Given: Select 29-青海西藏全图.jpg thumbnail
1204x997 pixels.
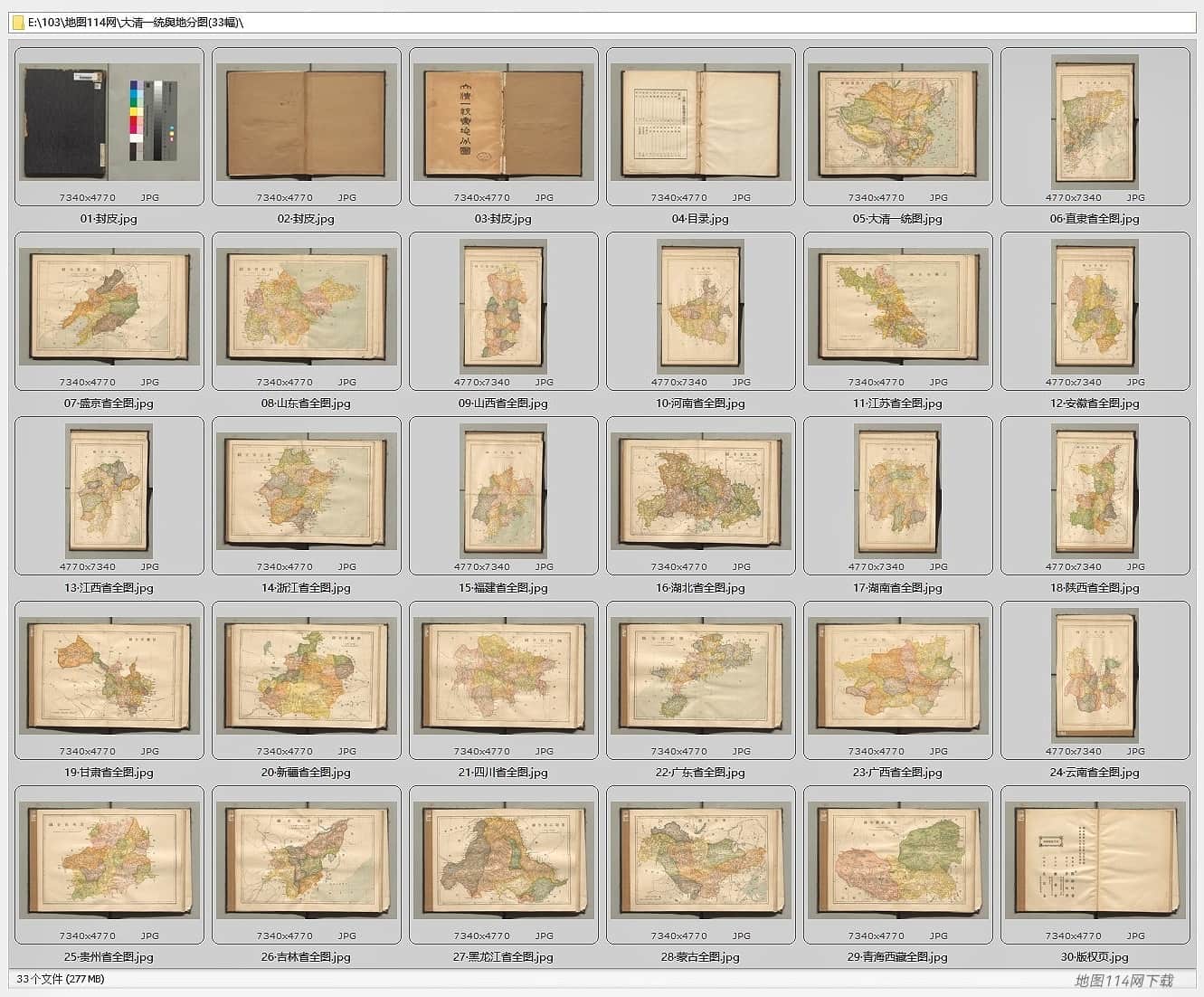Looking at the screenshot, I should (898, 865).
